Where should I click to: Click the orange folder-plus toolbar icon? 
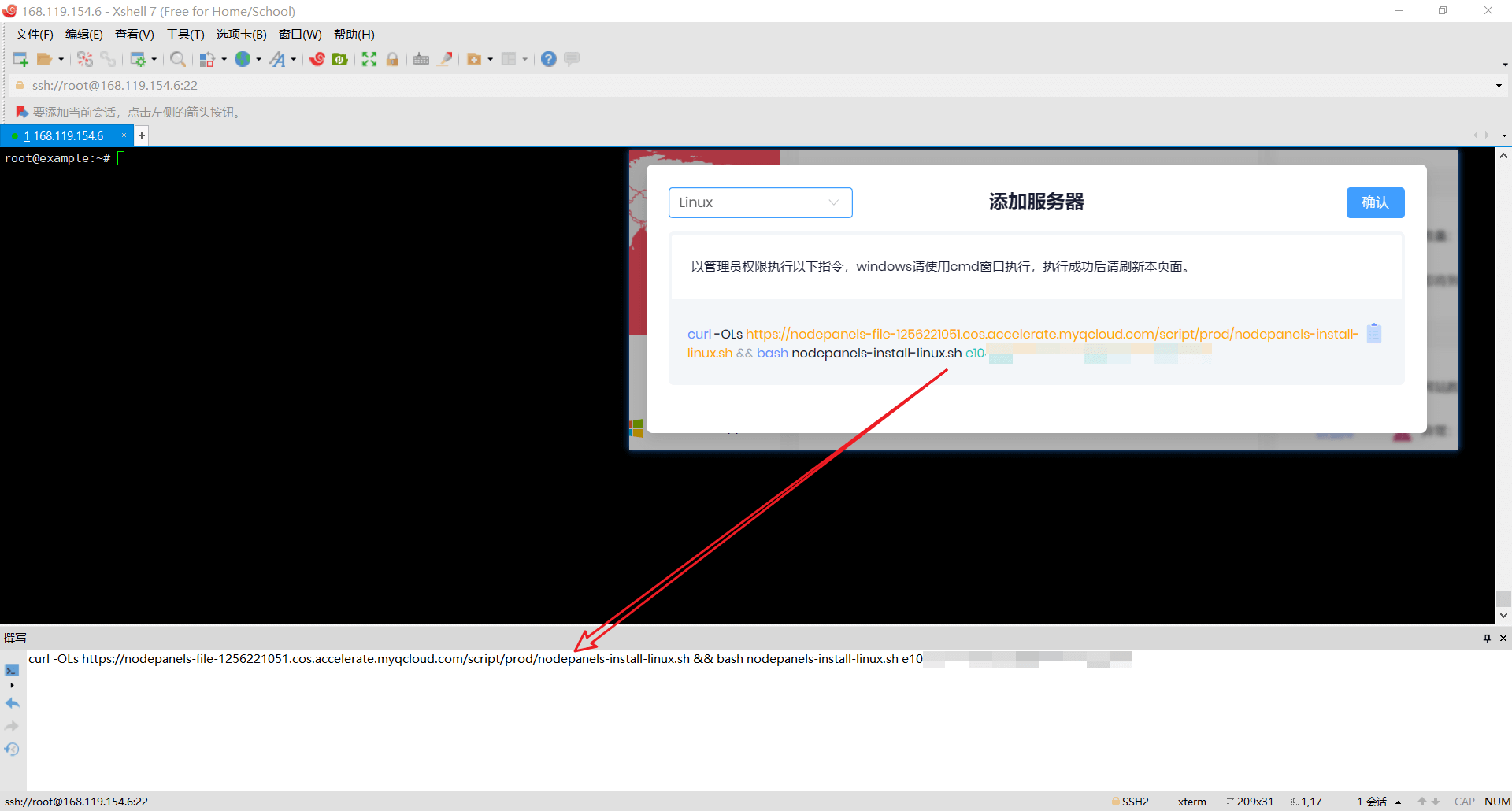(474, 59)
